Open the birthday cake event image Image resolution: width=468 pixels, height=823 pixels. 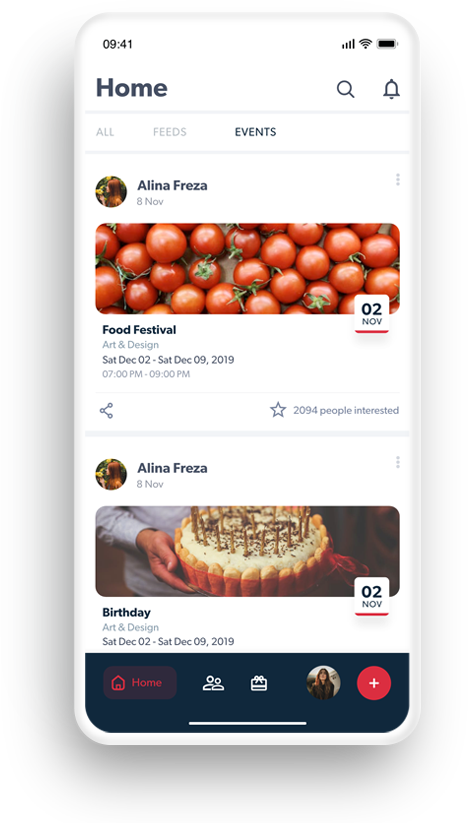pos(247,551)
